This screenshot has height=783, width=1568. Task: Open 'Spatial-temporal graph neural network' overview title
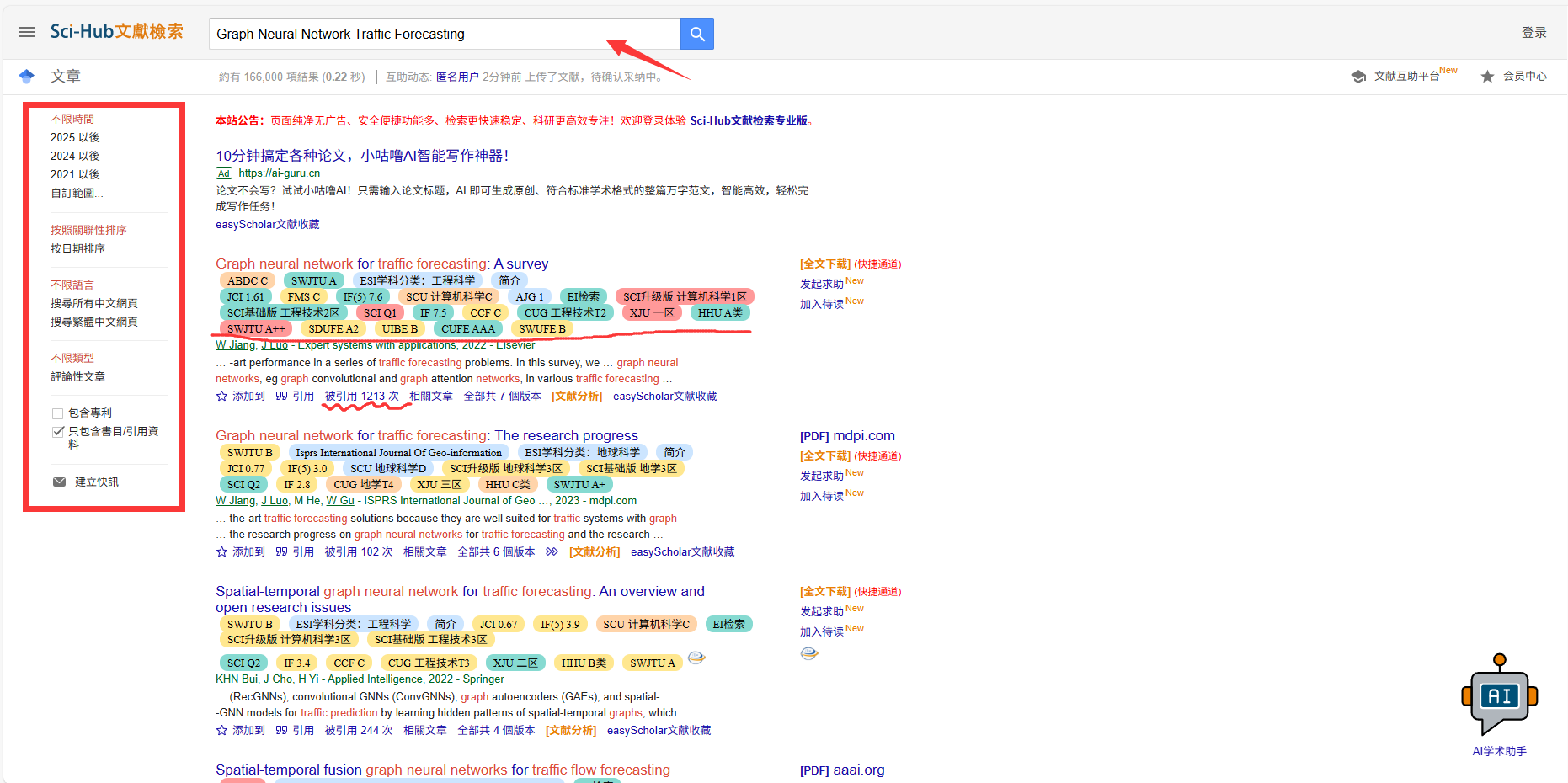460,599
